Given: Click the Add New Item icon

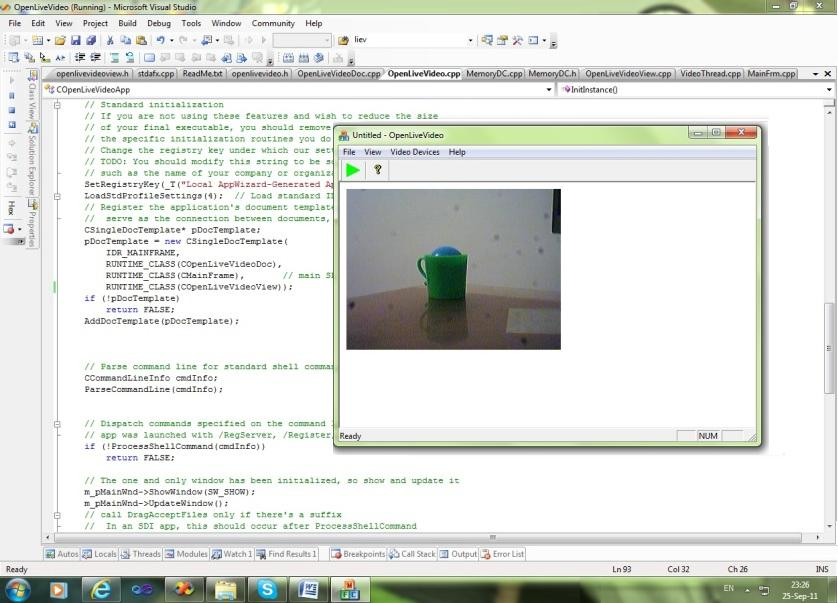Looking at the screenshot, I should click(x=37, y=40).
